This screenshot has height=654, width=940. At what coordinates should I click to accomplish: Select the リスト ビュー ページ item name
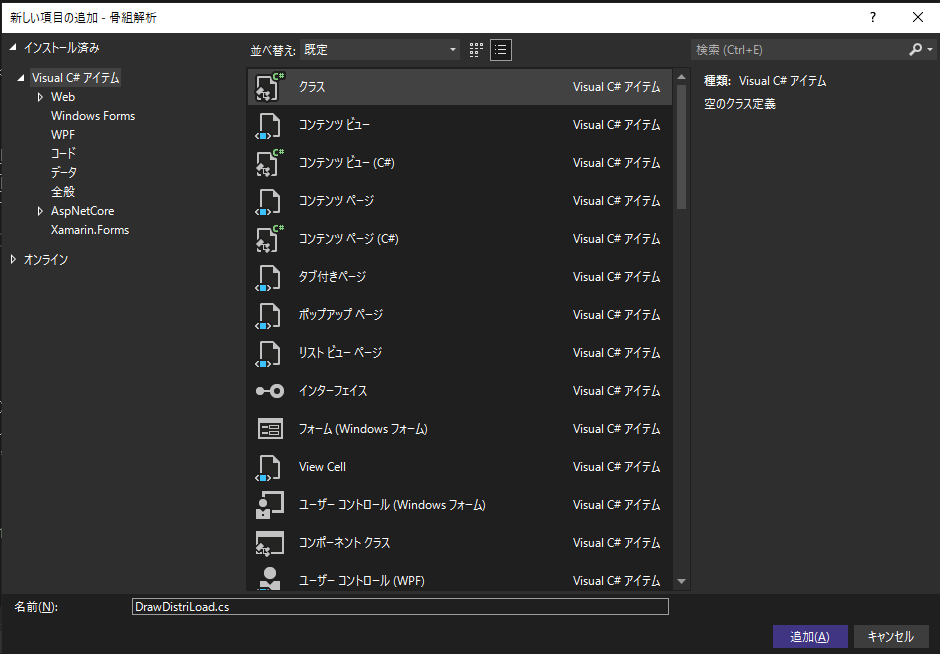point(340,353)
